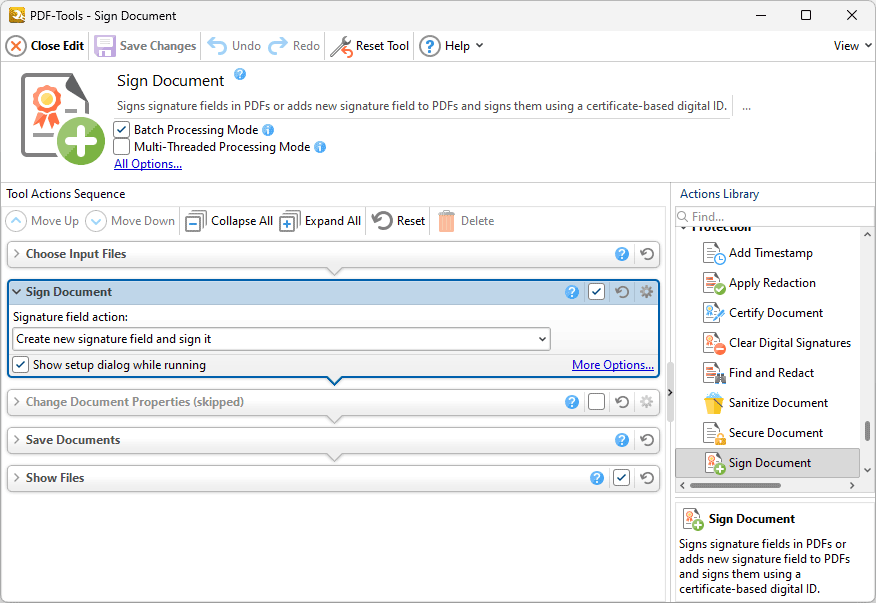Select Secure Document action
The width and height of the screenshot is (876, 603).
click(767, 433)
